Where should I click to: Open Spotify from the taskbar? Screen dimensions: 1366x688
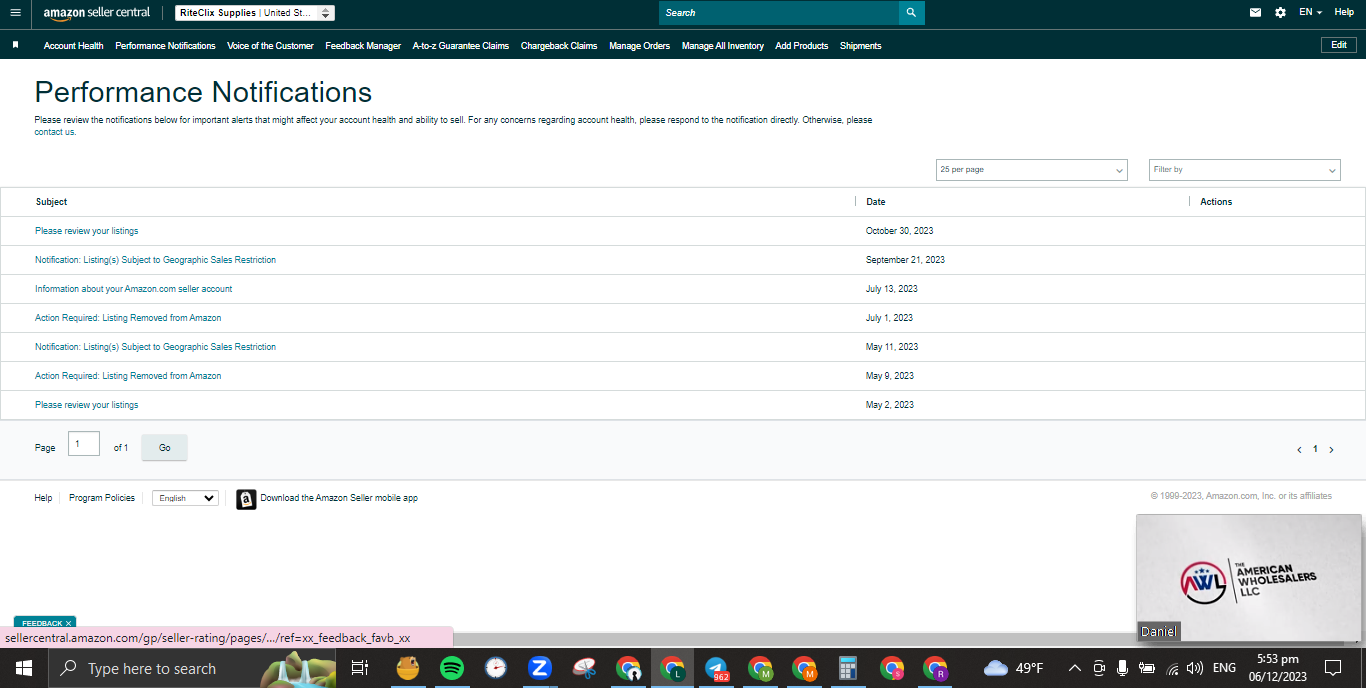point(451,668)
